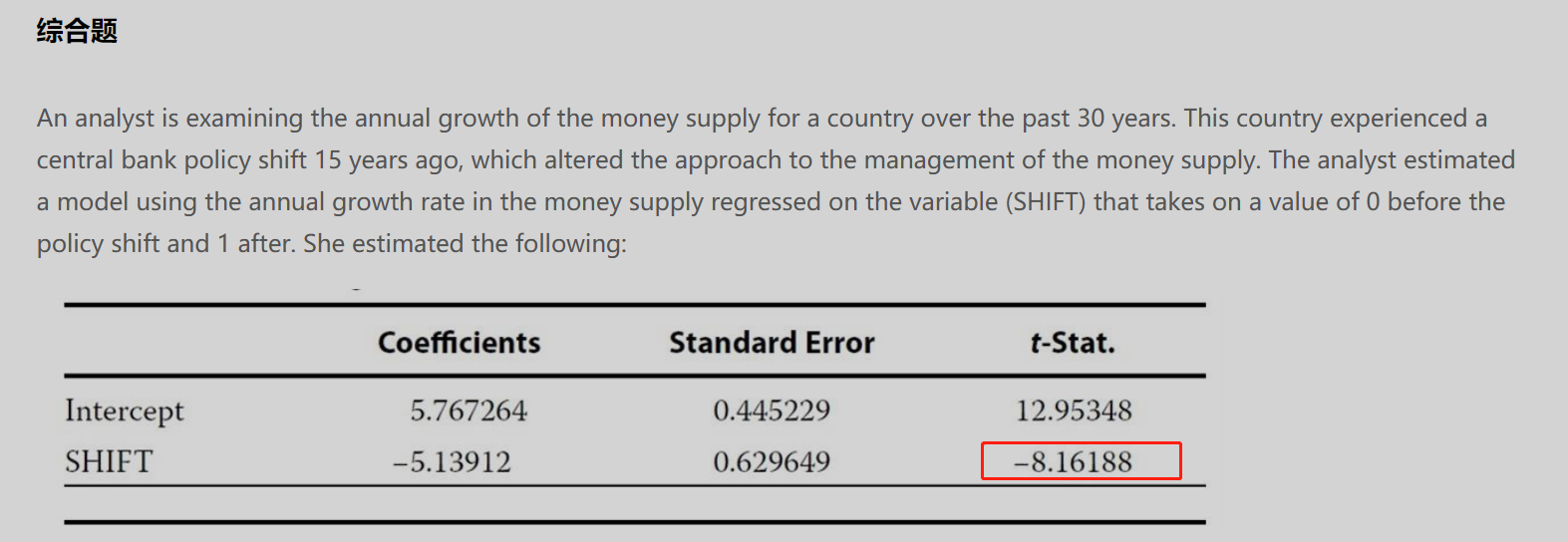This screenshot has width=1568, height=542.
Task: Select the SHIFT row label in table
Action: click(x=109, y=462)
